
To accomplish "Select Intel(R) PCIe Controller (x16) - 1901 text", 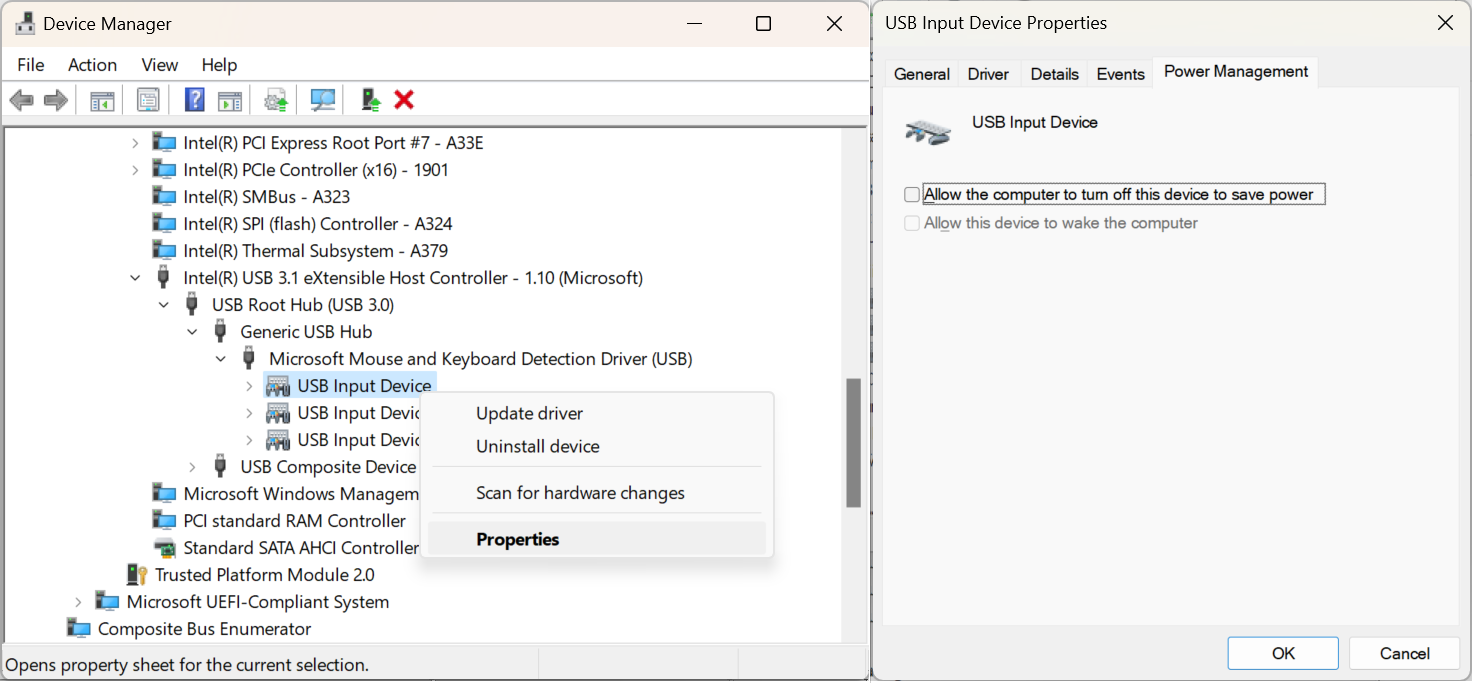I will pyautogui.click(x=316, y=170).
